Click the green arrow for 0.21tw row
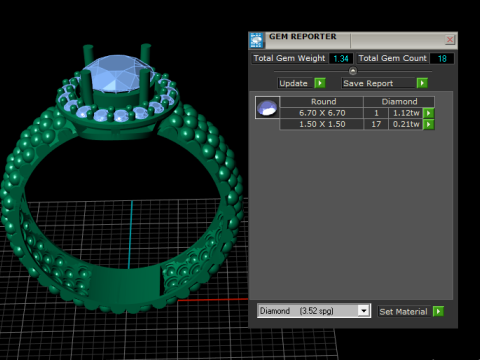The image size is (480, 360). (x=428, y=124)
